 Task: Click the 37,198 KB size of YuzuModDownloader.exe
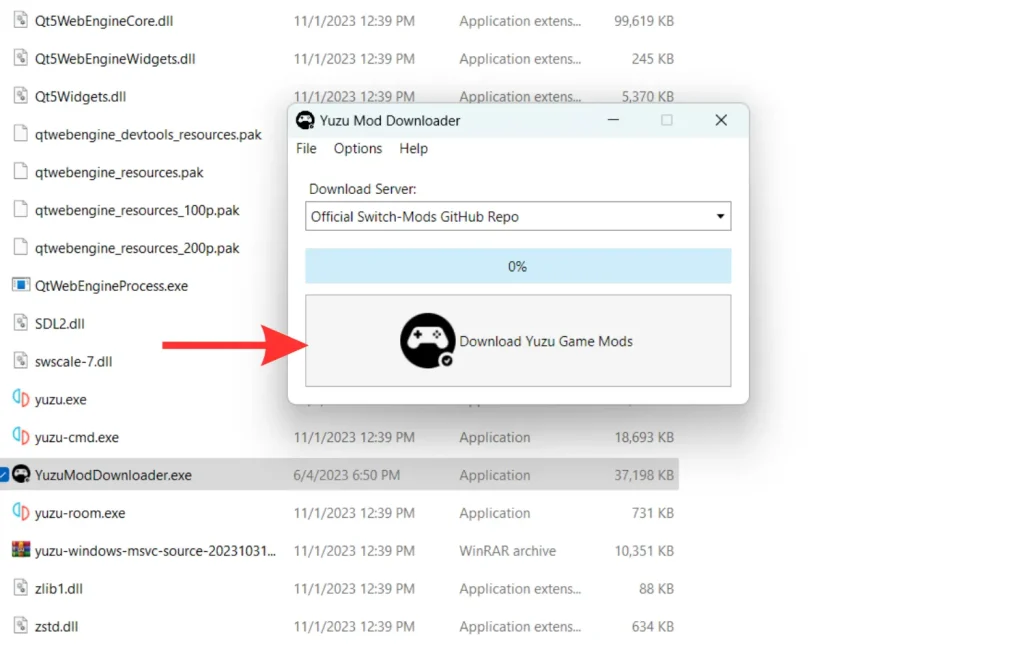[644, 475]
